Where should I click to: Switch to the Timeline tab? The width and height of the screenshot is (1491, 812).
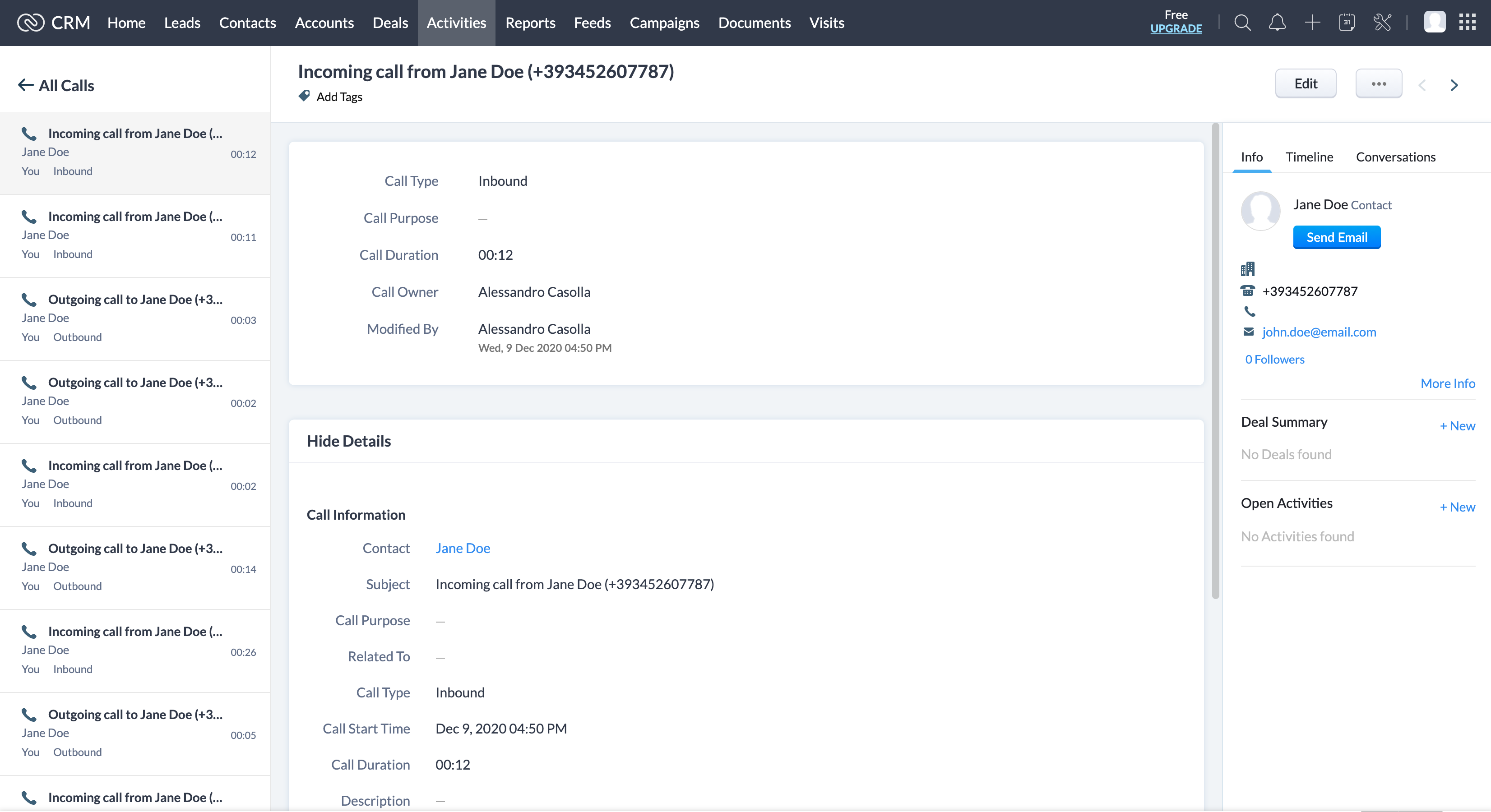[1309, 157]
